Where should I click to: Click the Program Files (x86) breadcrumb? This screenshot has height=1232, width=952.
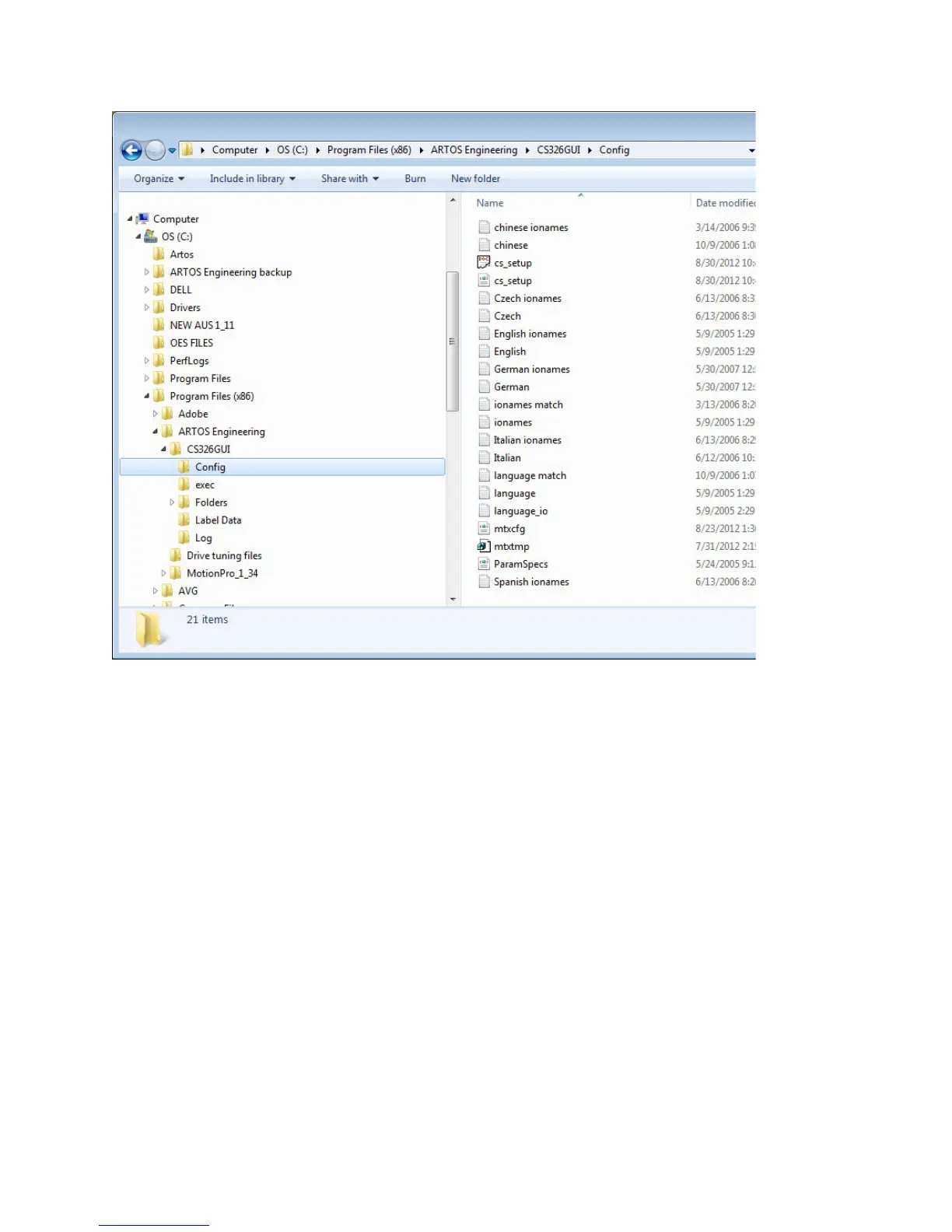click(369, 150)
